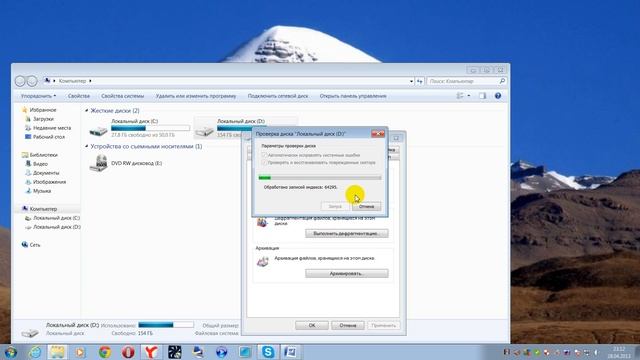
Task: Select Локальный диск (C:) in sidebar tree
Action: click(56, 218)
